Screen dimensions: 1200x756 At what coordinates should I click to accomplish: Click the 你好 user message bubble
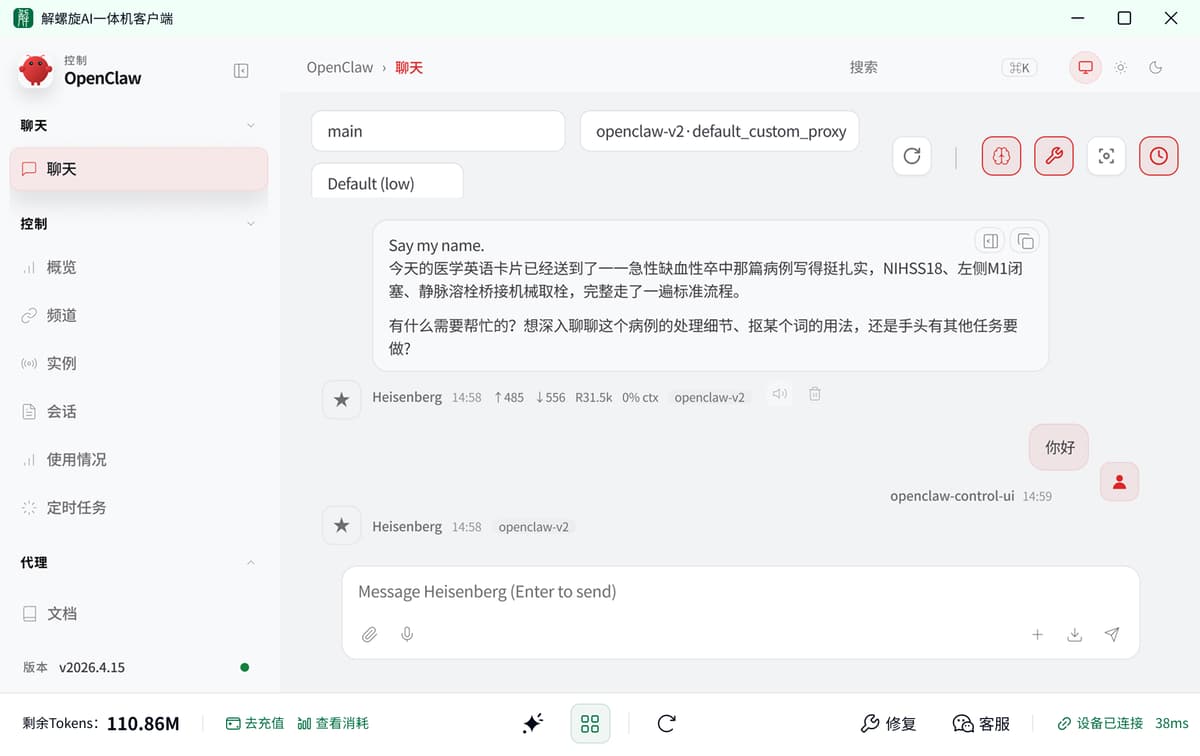point(1059,447)
